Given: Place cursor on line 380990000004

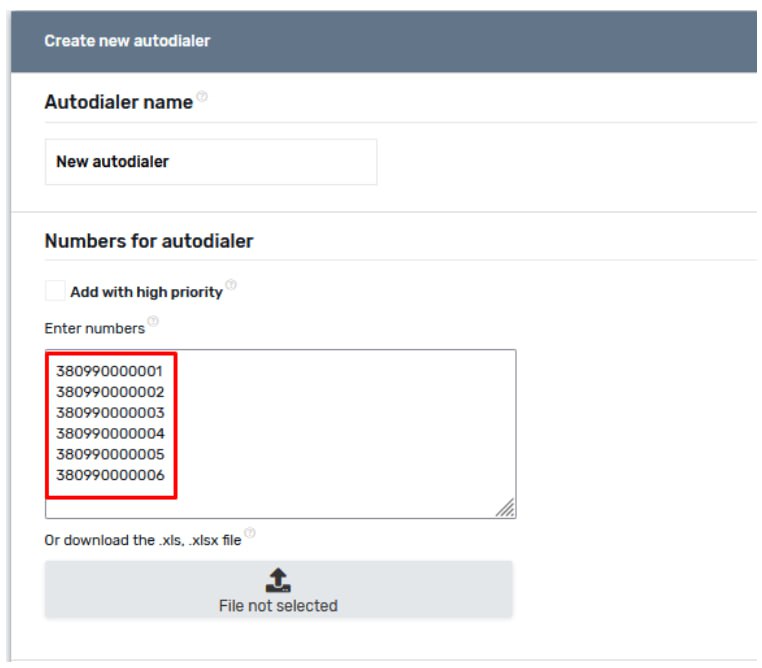Looking at the screenshot, I should (110, 434).
